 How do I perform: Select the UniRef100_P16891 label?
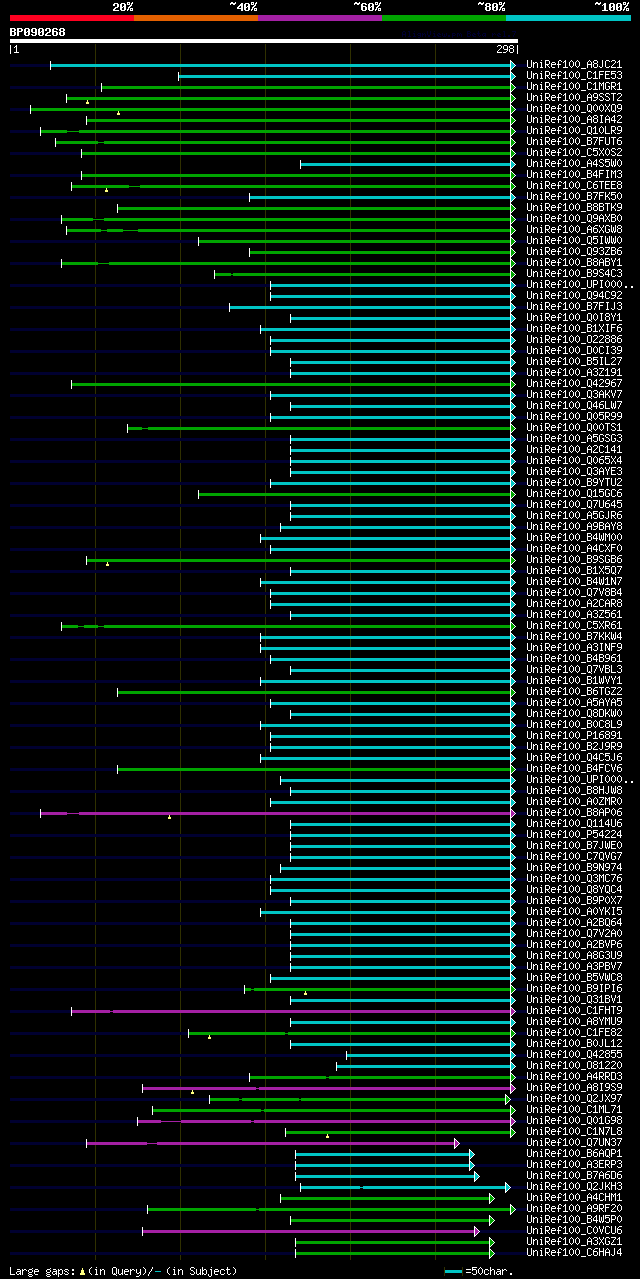[x=574, y=735]
